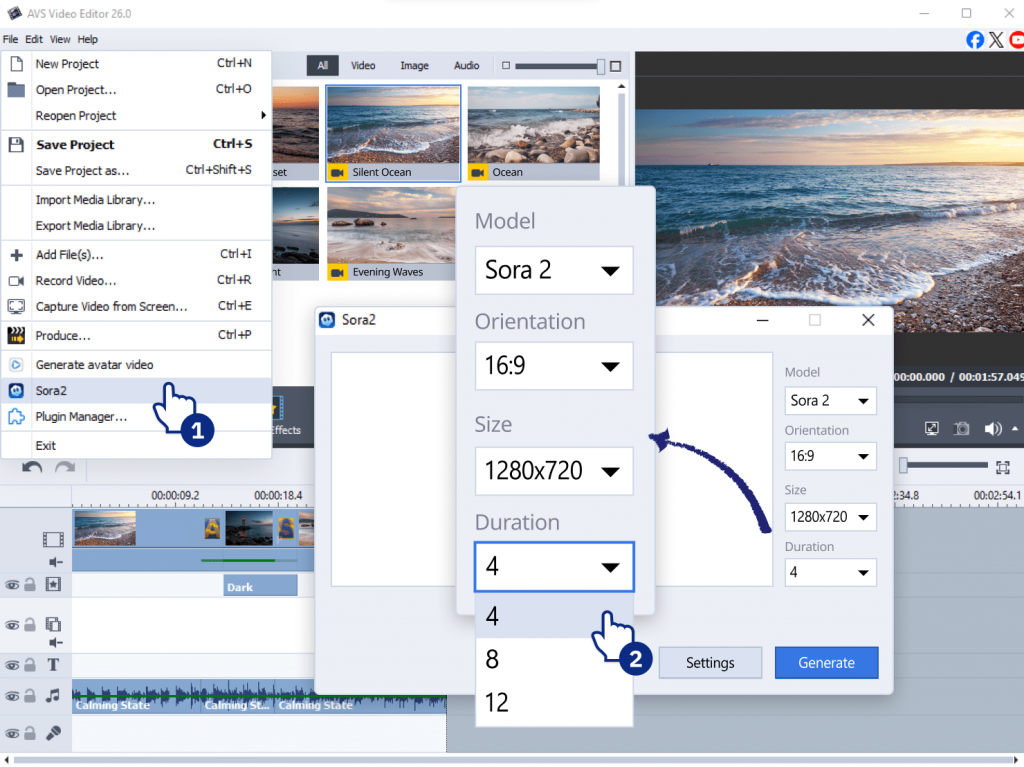Click the Produce clapperboard icon

[16, 335]
